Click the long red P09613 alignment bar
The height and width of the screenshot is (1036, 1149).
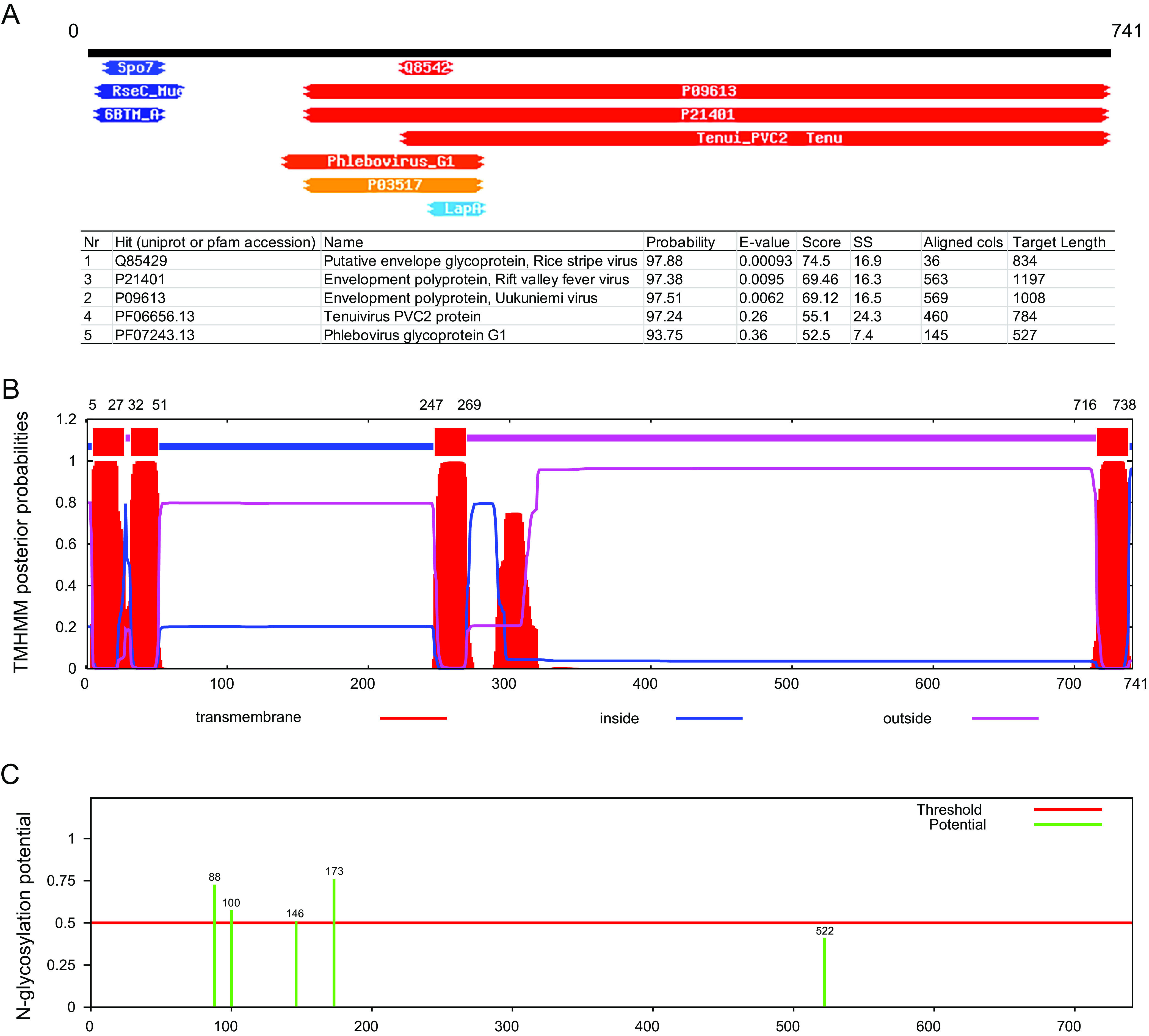707,91
